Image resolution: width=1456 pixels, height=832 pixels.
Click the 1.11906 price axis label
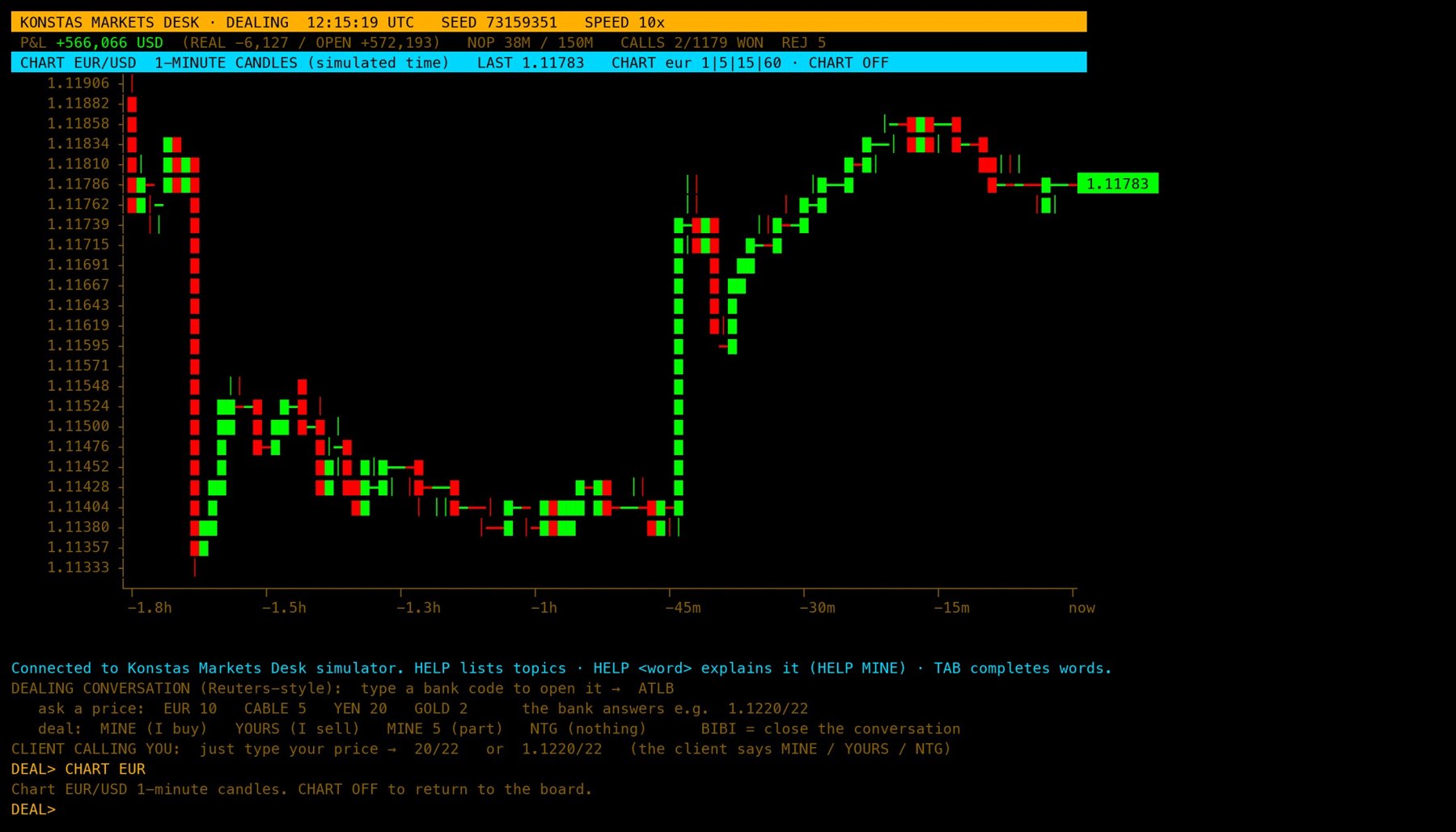pyautogui.click(x=78, y=83)
